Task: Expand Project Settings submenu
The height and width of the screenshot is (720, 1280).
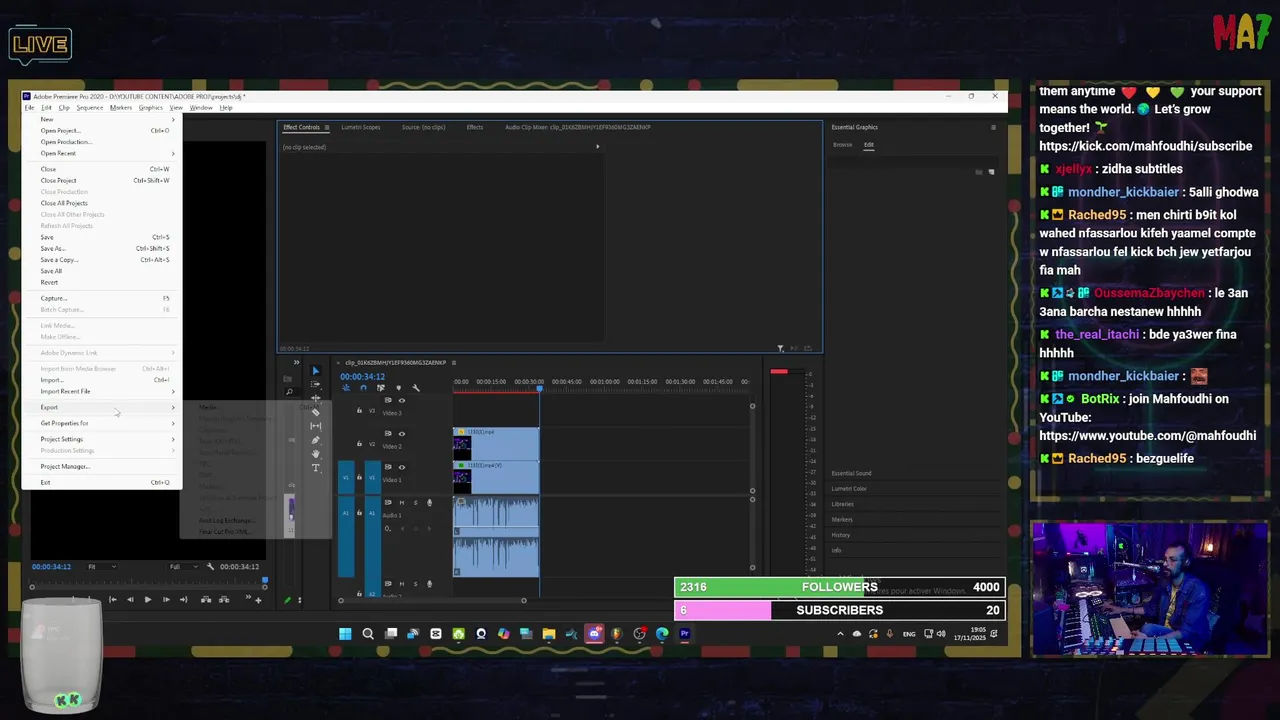Action: click(x=101, y=439)
